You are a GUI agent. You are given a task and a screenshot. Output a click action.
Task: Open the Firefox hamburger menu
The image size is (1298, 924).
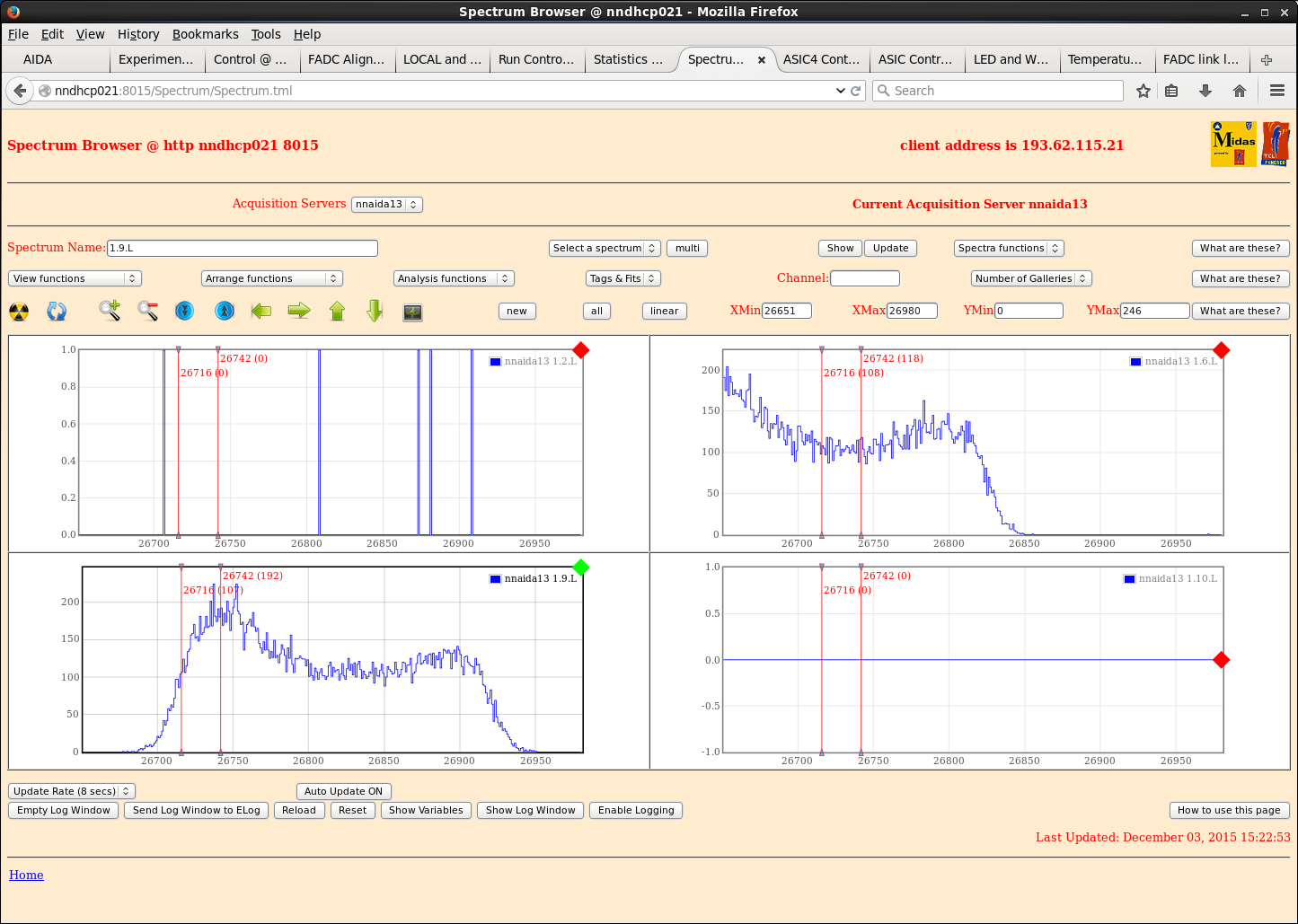pyautogui.click(x=1277, y=91)
